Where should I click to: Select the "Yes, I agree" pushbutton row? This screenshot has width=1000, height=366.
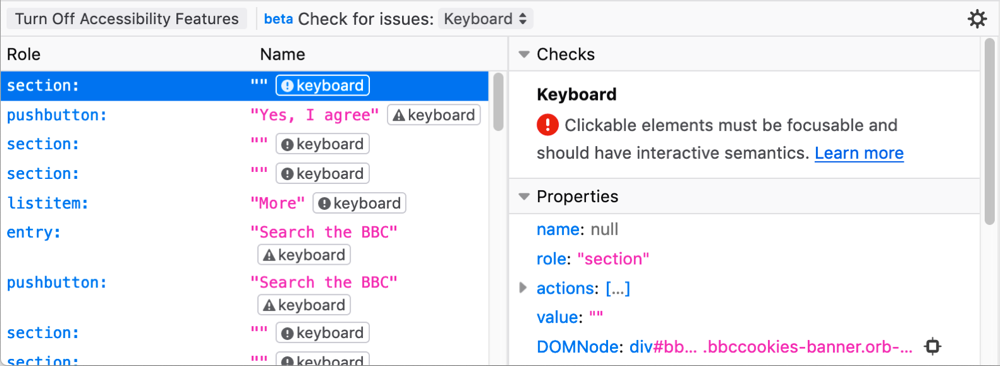click(x=245, y=115)
